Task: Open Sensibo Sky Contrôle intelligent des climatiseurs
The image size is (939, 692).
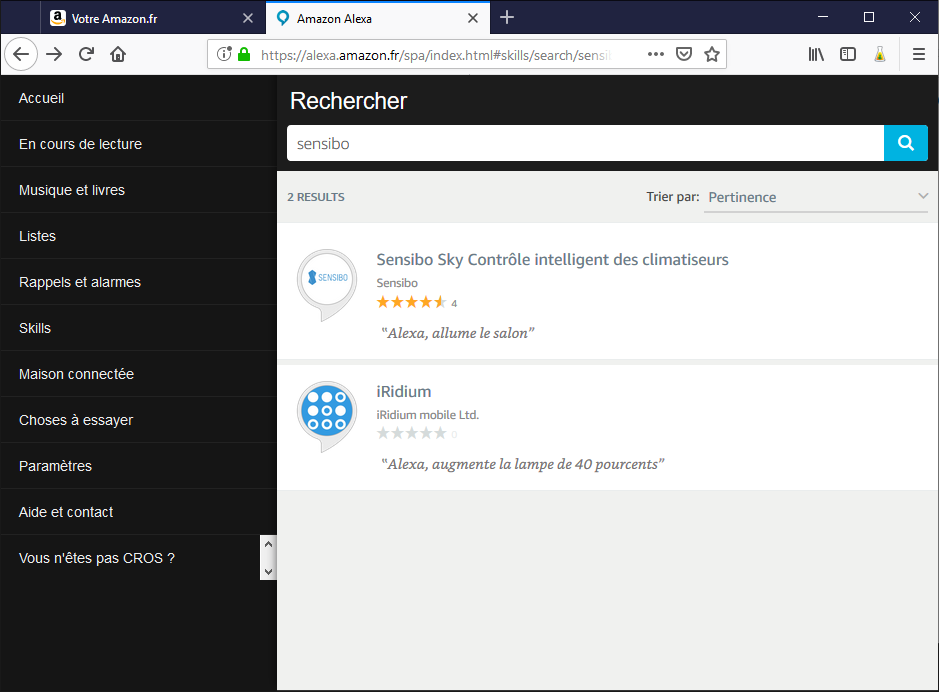Action: 552,260
